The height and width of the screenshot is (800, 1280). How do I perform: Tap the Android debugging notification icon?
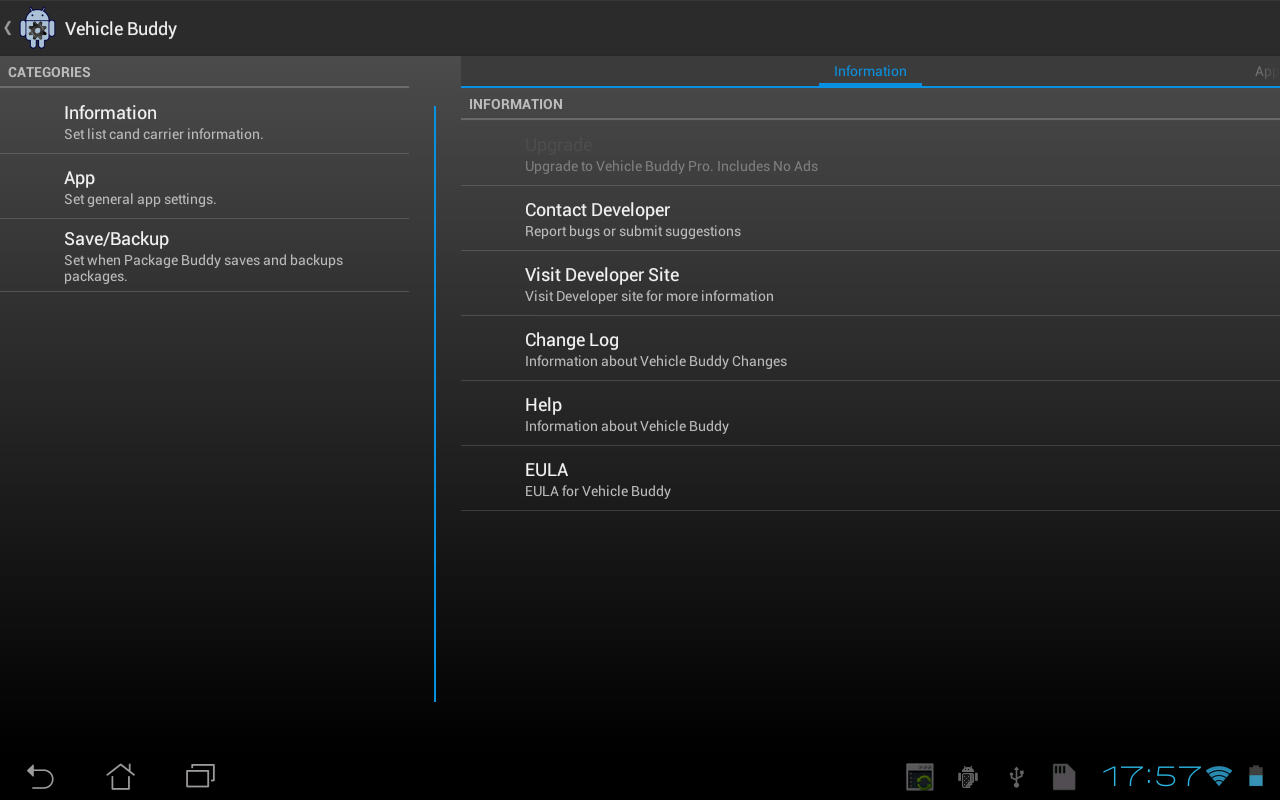[967, 776]
